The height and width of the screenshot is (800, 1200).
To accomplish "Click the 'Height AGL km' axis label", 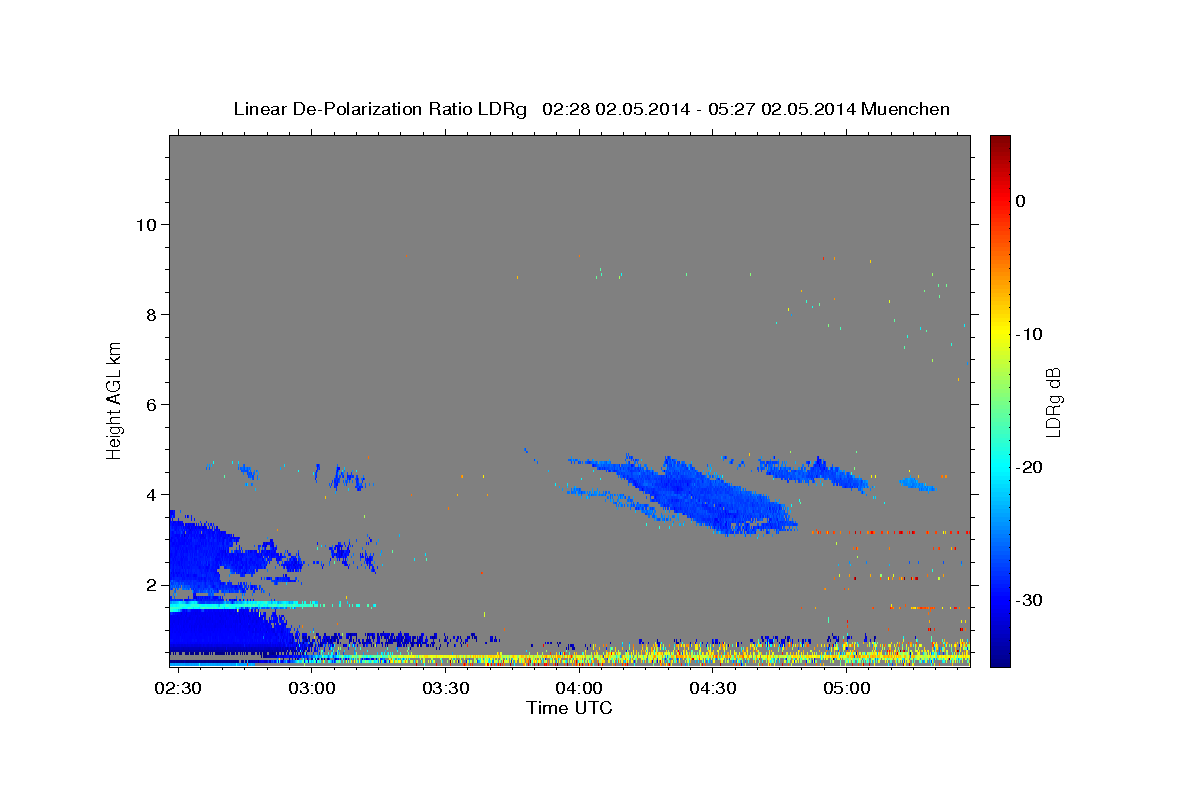I will [x=115, y=399].
